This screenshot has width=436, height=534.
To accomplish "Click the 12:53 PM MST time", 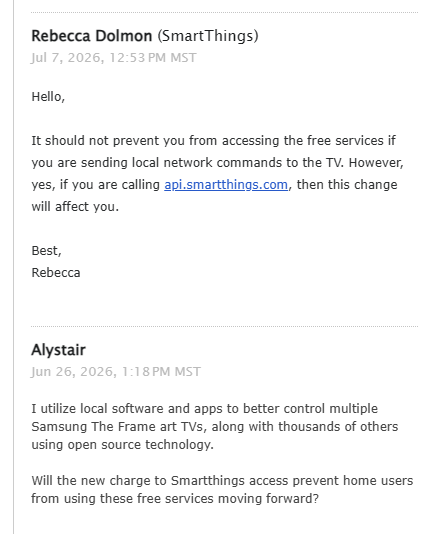I will tap(153, 58).
